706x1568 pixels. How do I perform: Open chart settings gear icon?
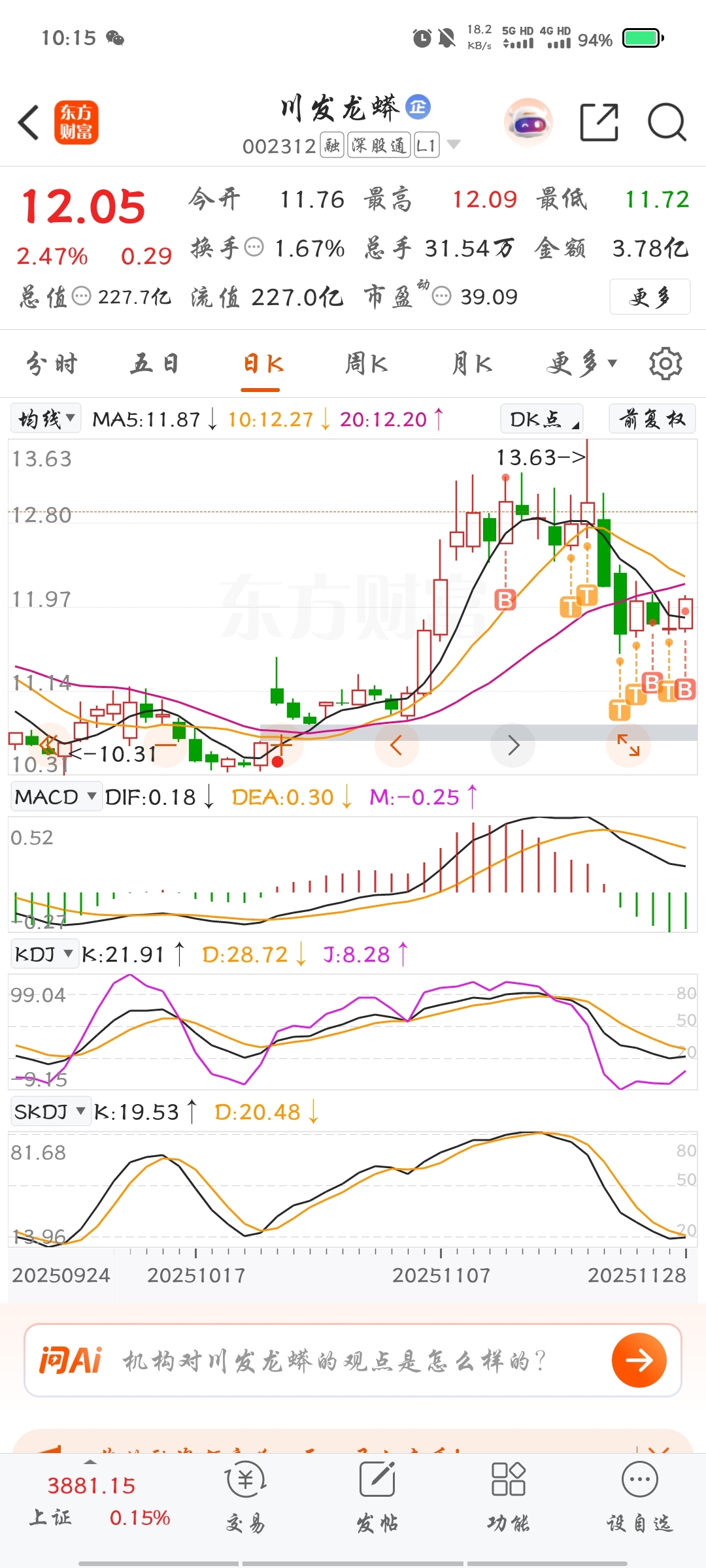pyautogui.click(x=665, y=364)
